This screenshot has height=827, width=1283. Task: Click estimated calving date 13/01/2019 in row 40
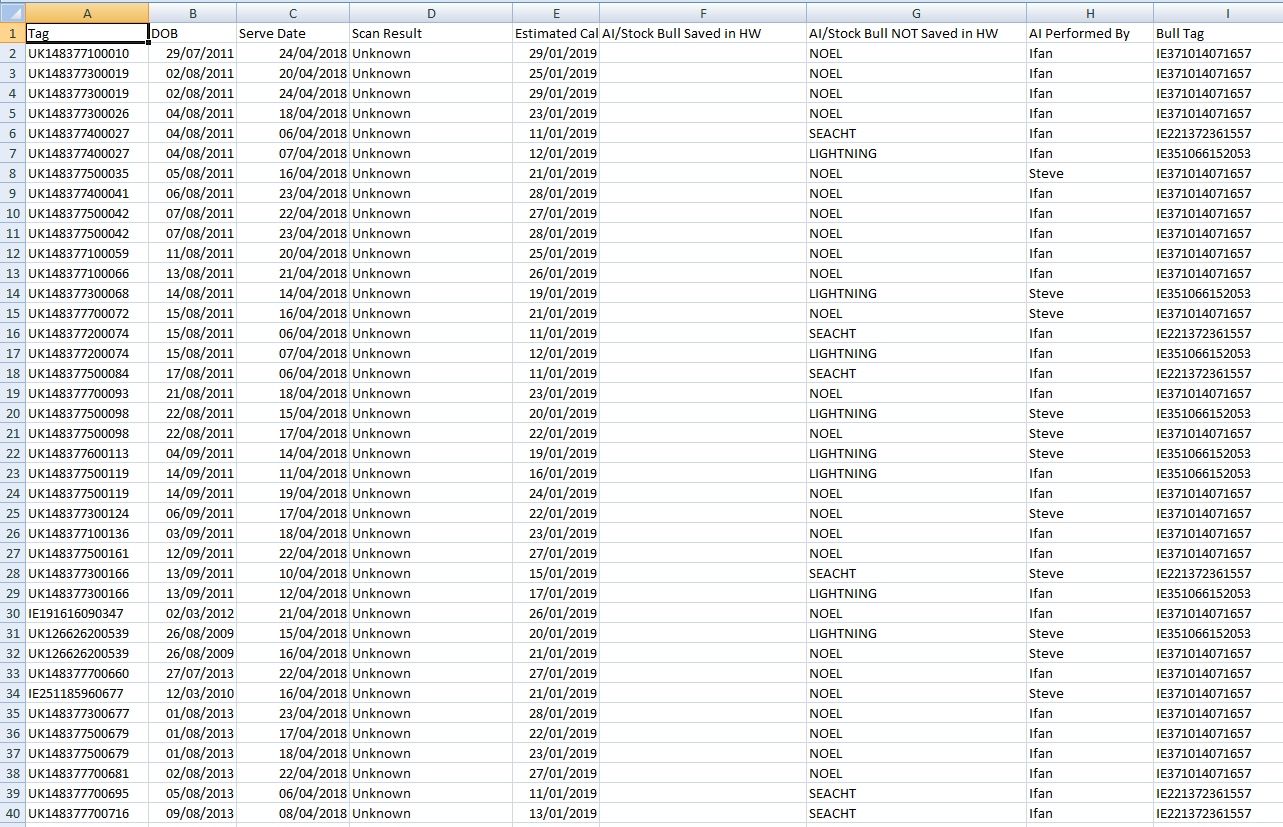click(556, 813)
